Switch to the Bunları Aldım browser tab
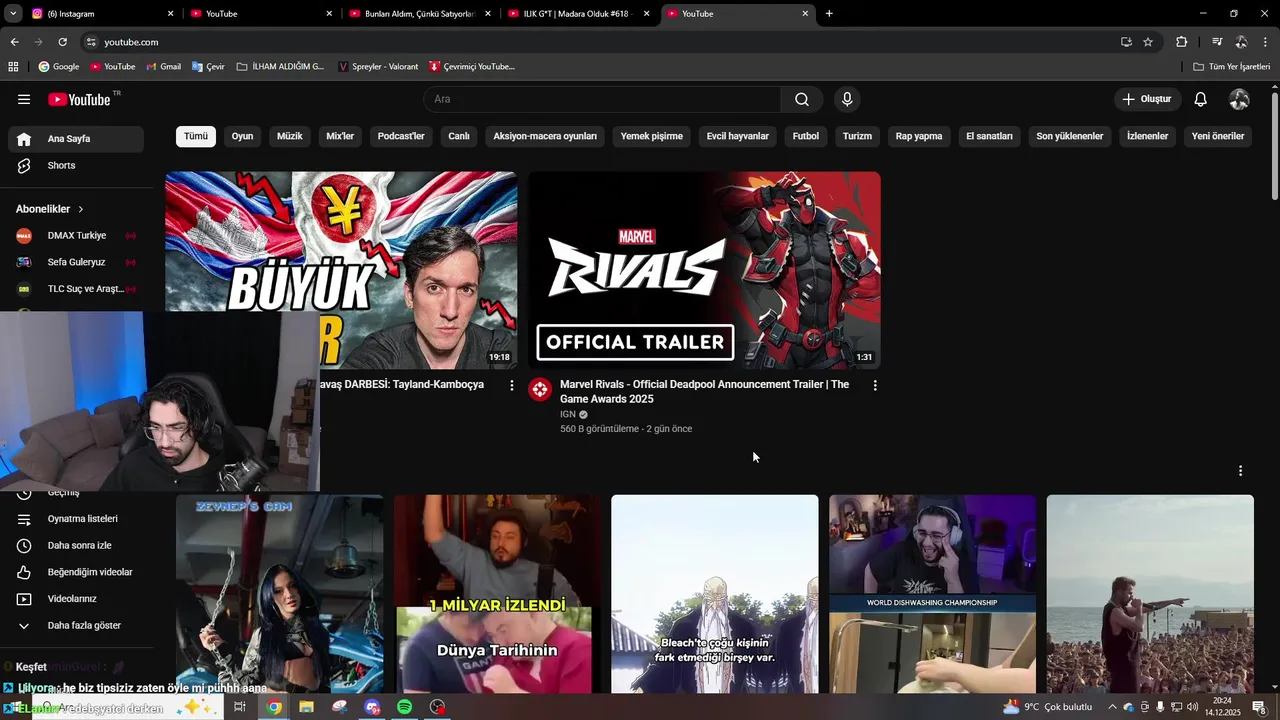This screenshot has width=1280, height=720. pos(419,14)
